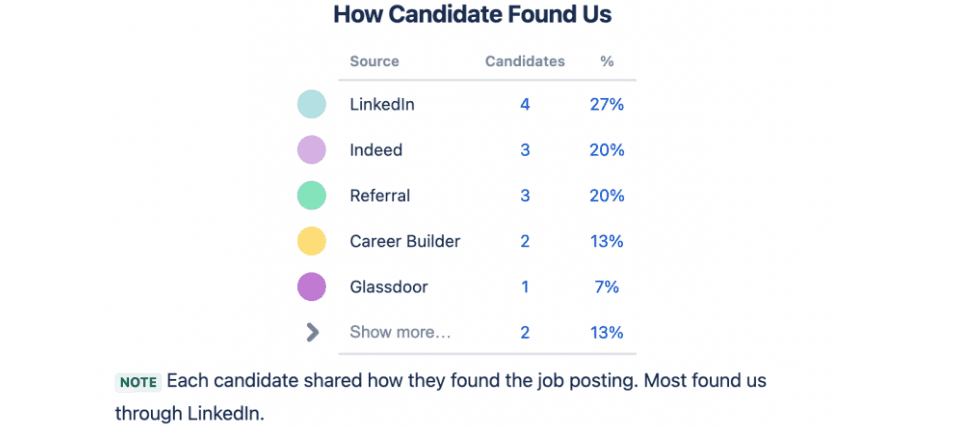This screenshot has height=428, width=953.
Task: Click the 7% Glassdoor percentage value
Action: [607, 287]
